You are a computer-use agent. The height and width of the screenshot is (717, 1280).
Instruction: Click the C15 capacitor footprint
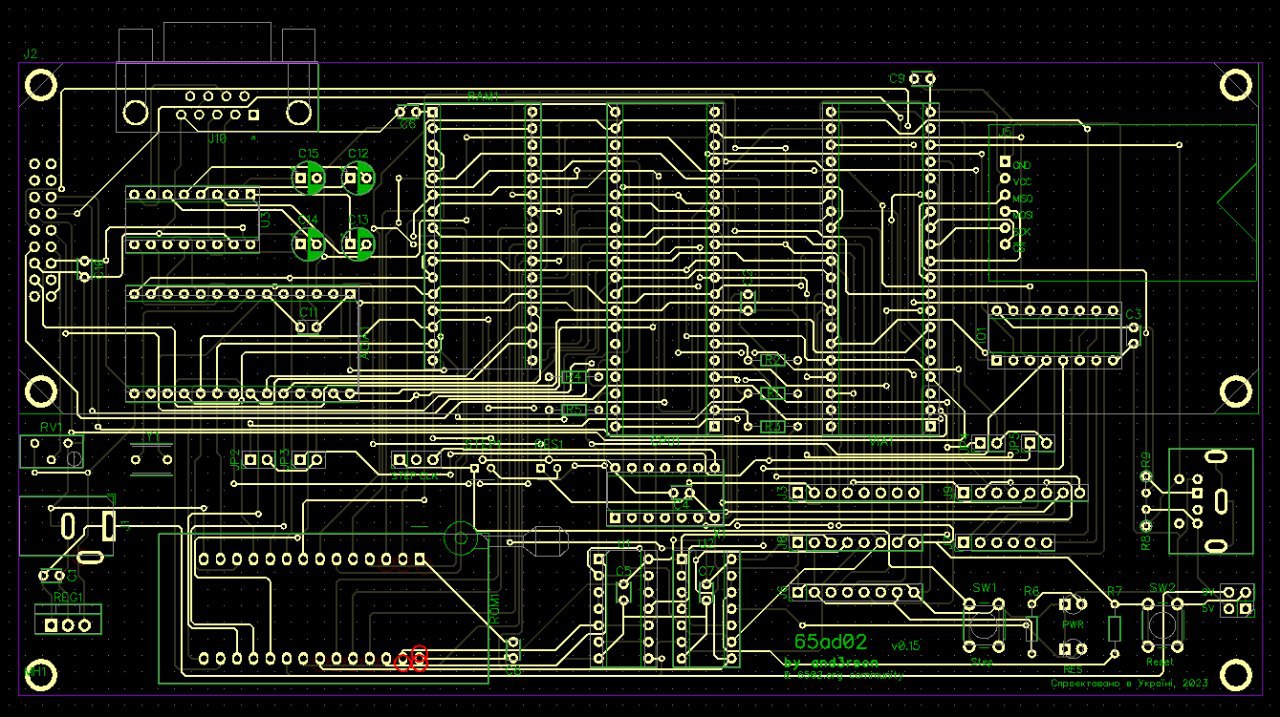[x=308, y=178]
